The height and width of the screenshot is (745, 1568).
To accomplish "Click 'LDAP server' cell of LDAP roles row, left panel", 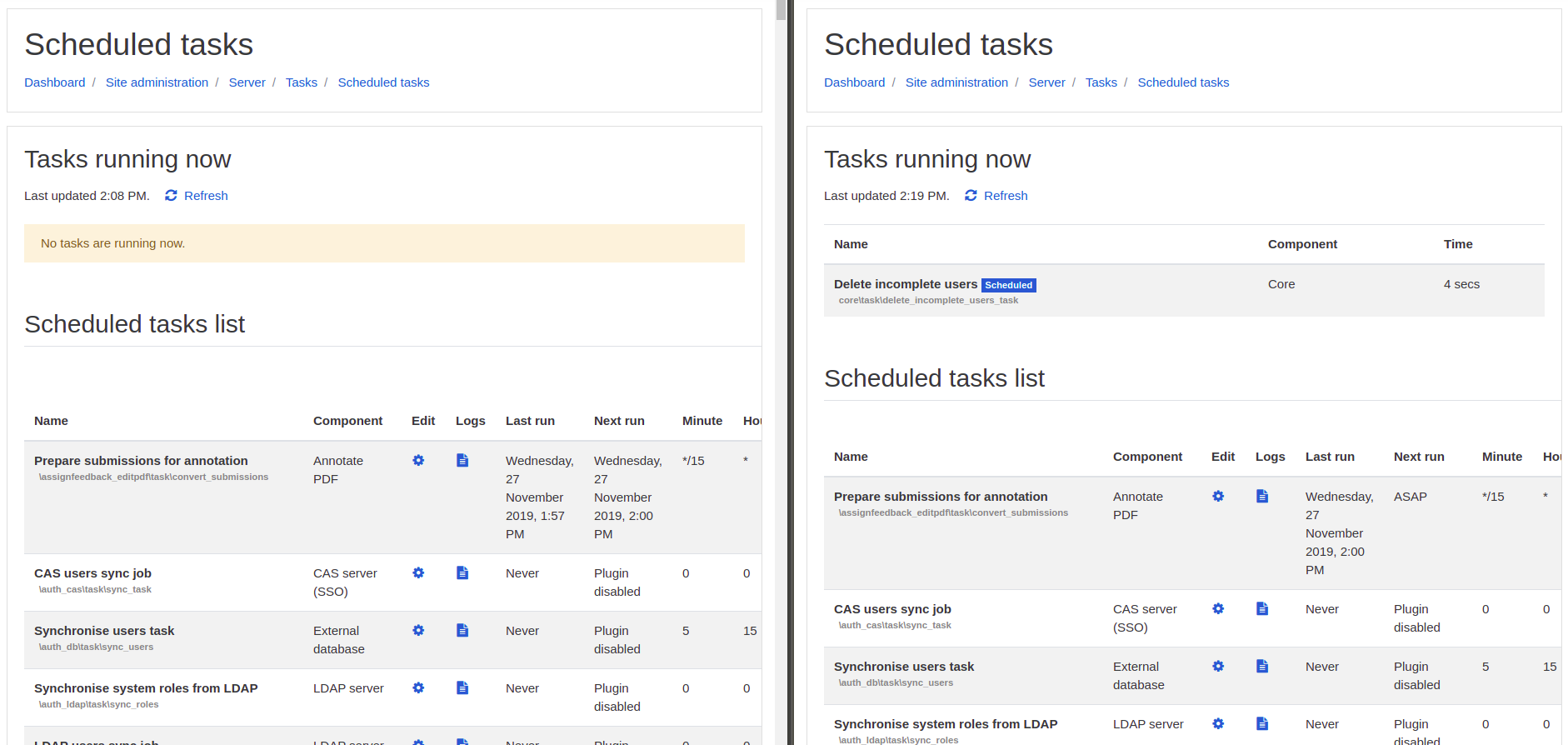I will pyautogui.click(x=348, y=688).
